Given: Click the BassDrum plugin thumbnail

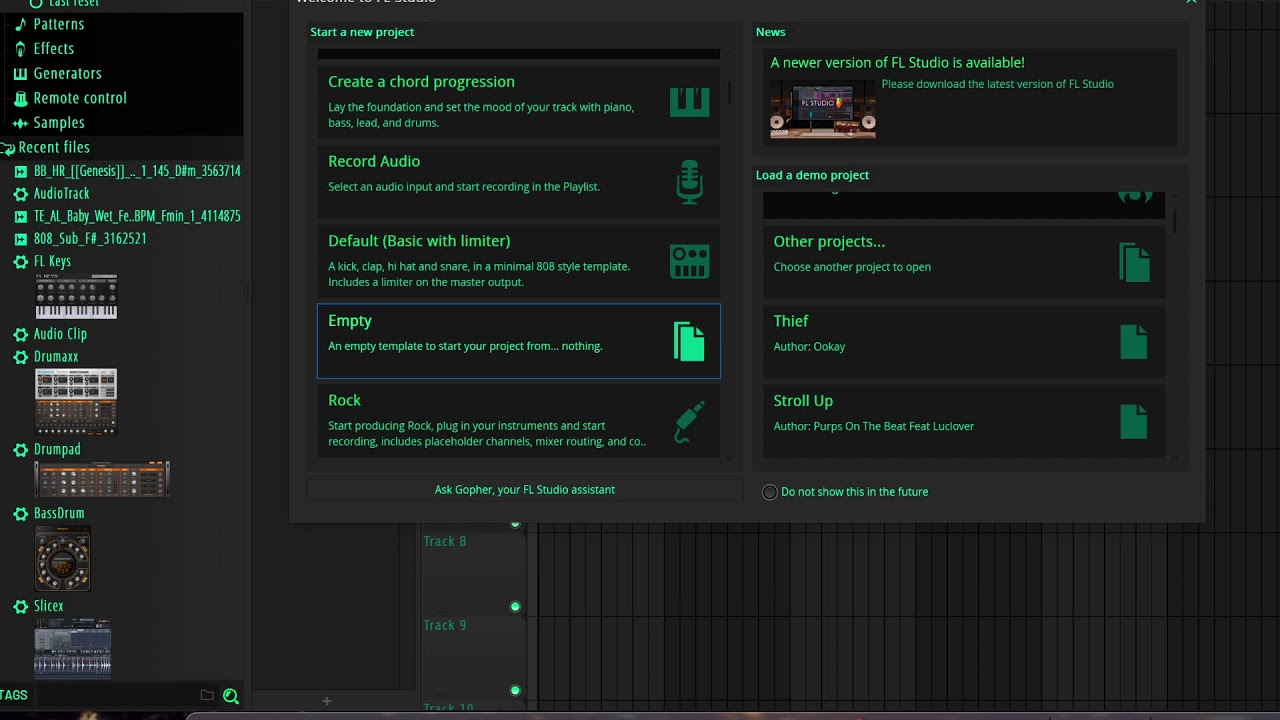Looking at the screenshot, I should [x=62, y=559].
